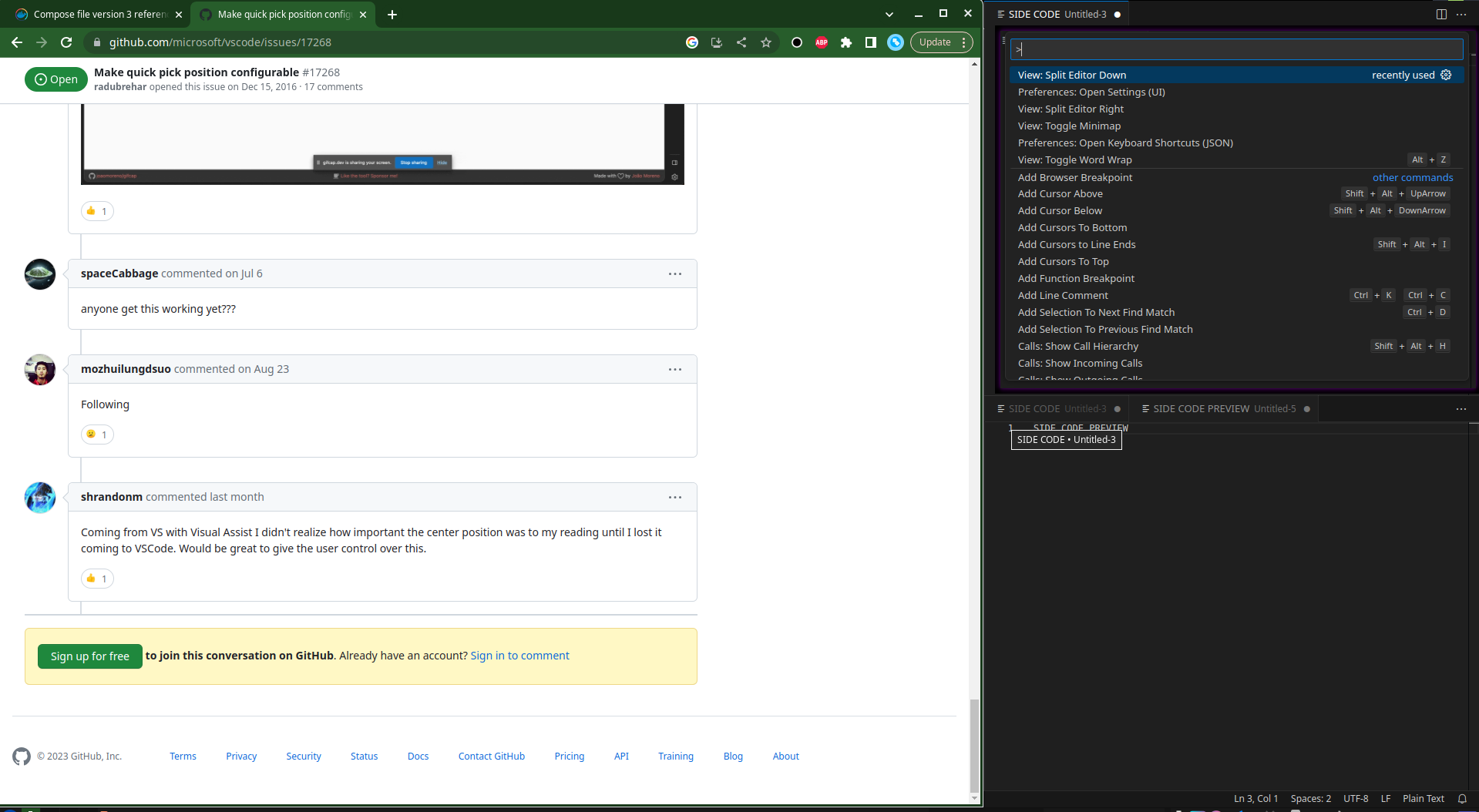Screen dimensions: 1479x812
Task: Click the split editor icon in SIDE CODE title bar
Action: tap(1440, 14)
